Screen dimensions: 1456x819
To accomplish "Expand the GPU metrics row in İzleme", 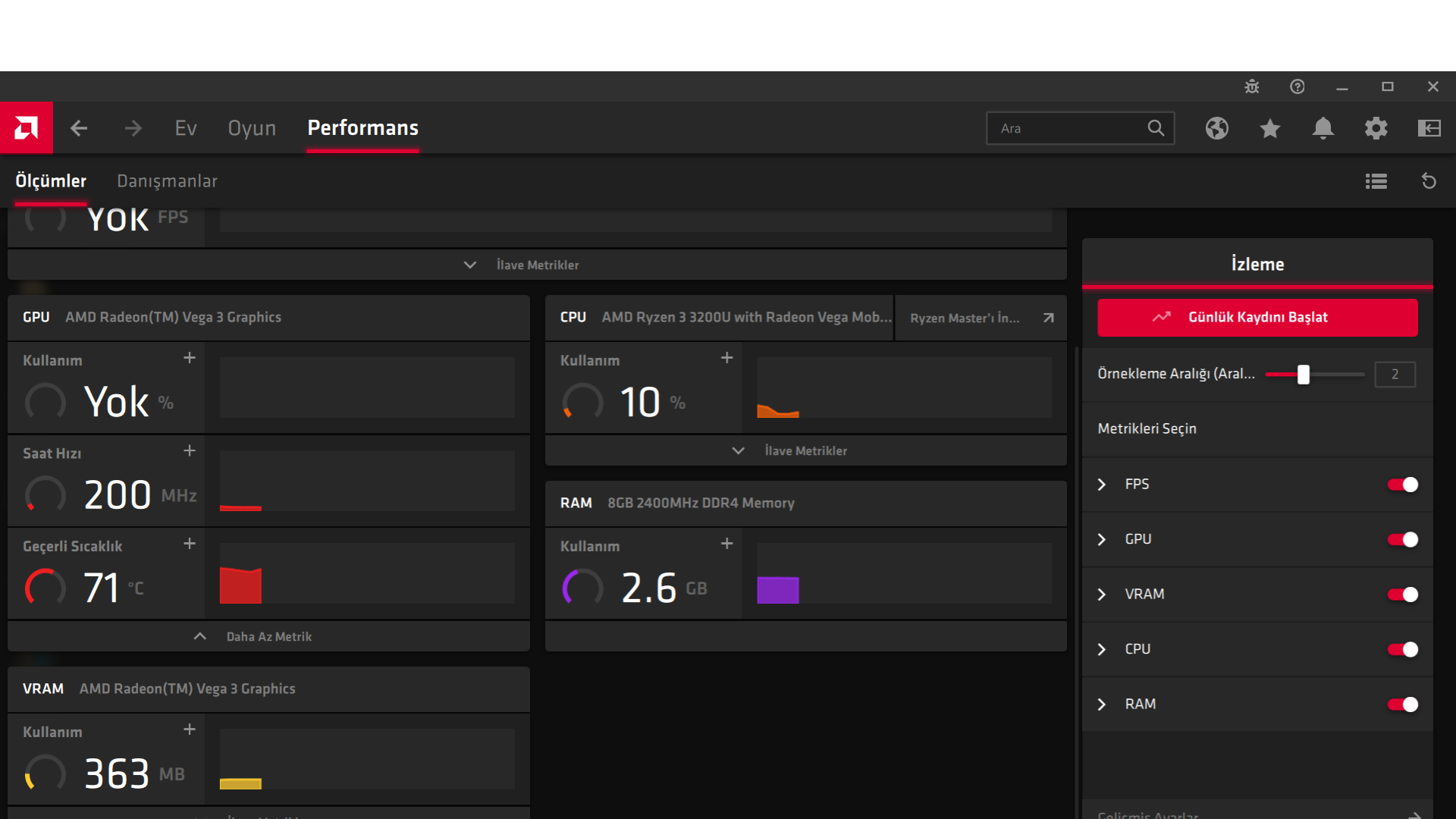I will 1102,539.
